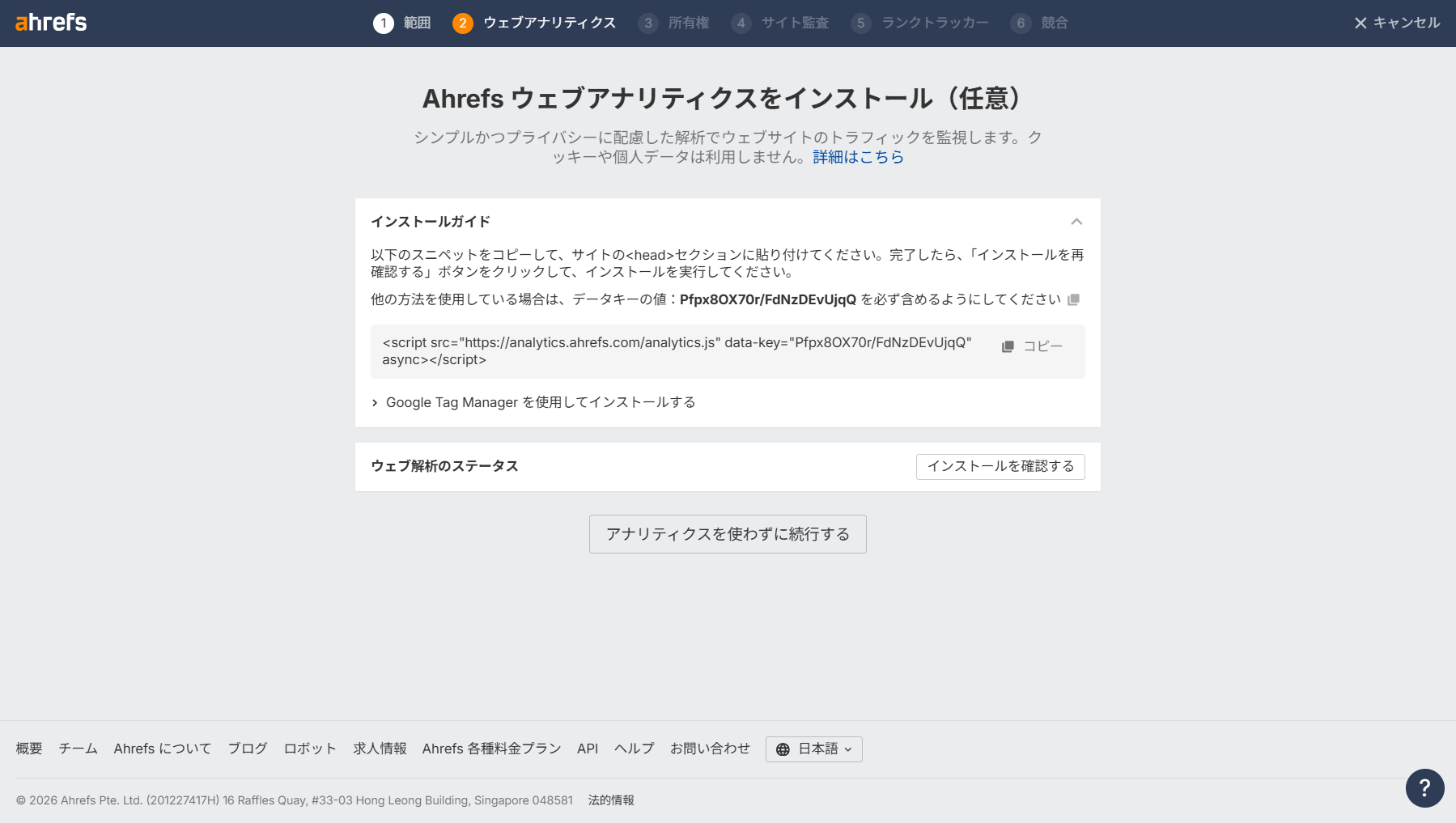Click the globe icon in the language selector

click(782, 749)
